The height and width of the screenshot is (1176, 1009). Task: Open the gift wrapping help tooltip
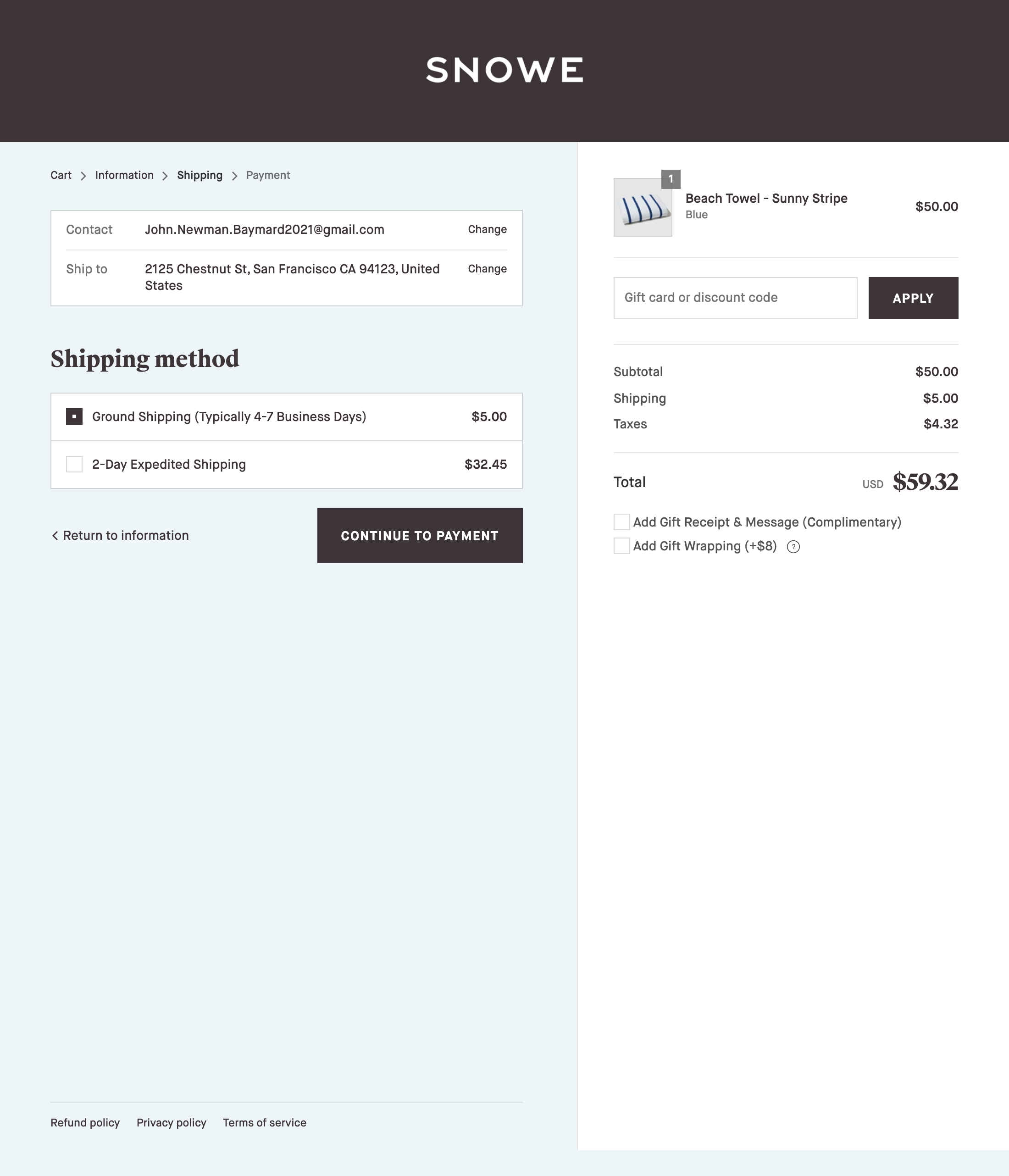click(x=793, y=546)
